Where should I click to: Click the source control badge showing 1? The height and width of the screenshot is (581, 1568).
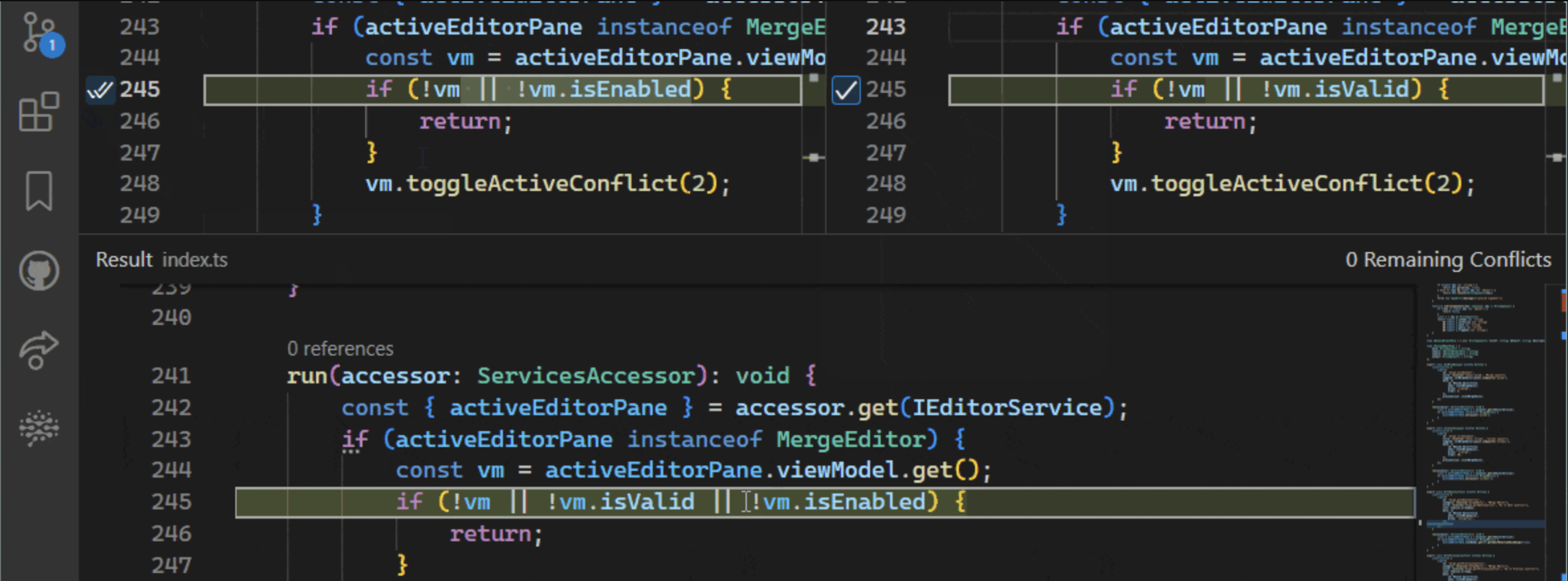[52, 46]
